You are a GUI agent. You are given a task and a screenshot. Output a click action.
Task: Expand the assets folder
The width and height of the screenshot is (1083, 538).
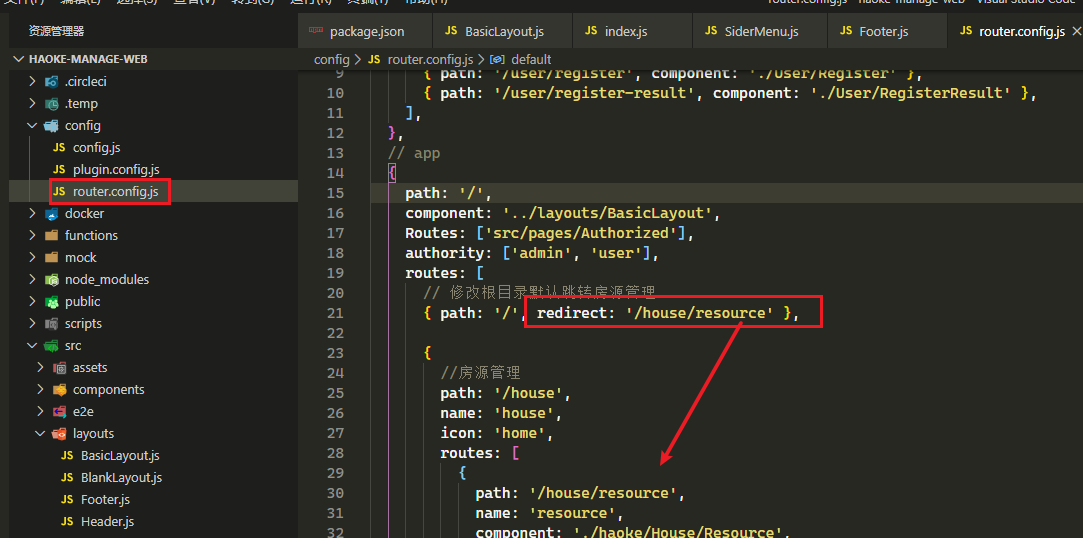point(40,367)
